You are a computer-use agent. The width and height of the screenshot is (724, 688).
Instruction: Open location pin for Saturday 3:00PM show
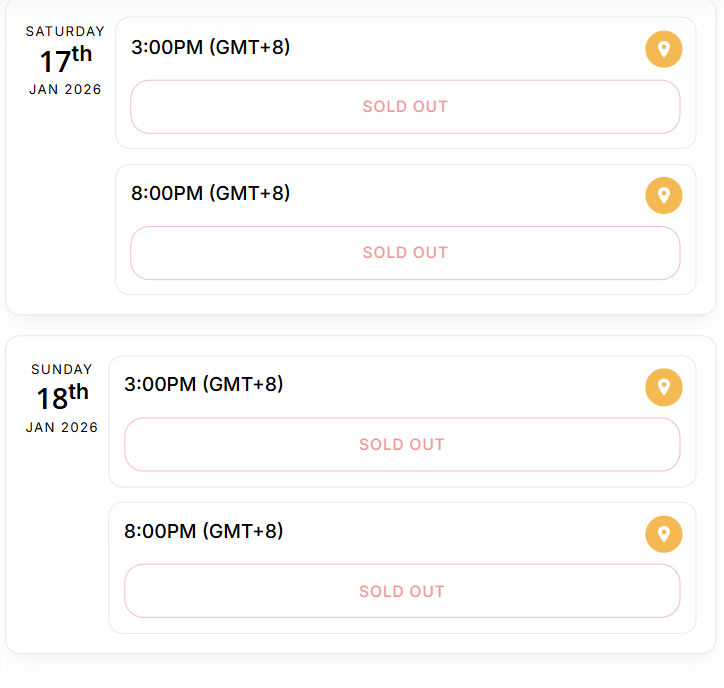[663, 49]
